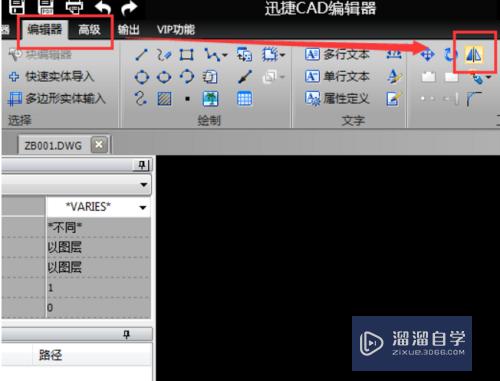The width and height of the screenshot is (500, 381).
Task: Open the dropdown beside the blue edit tool
Action: (x=489, y=77)
